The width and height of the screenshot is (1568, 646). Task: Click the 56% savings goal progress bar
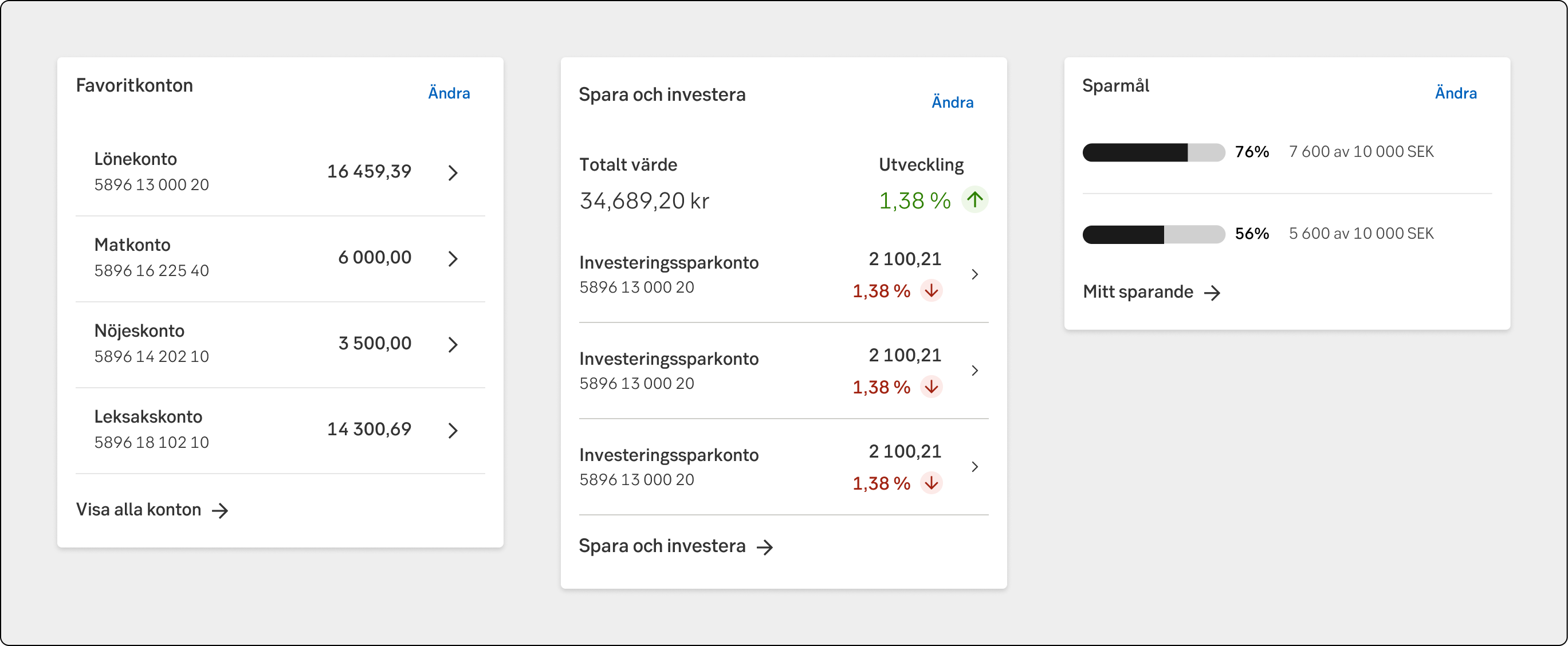1153,234
